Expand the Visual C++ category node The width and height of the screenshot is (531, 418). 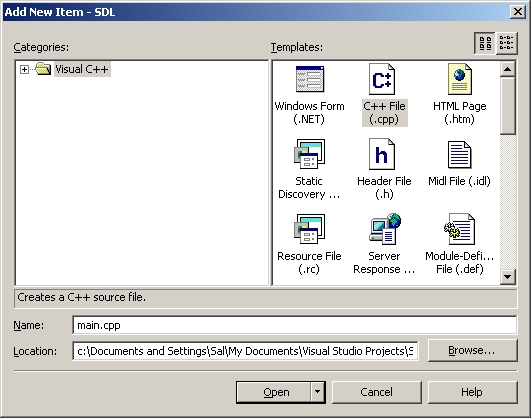(x=24, y=69)
